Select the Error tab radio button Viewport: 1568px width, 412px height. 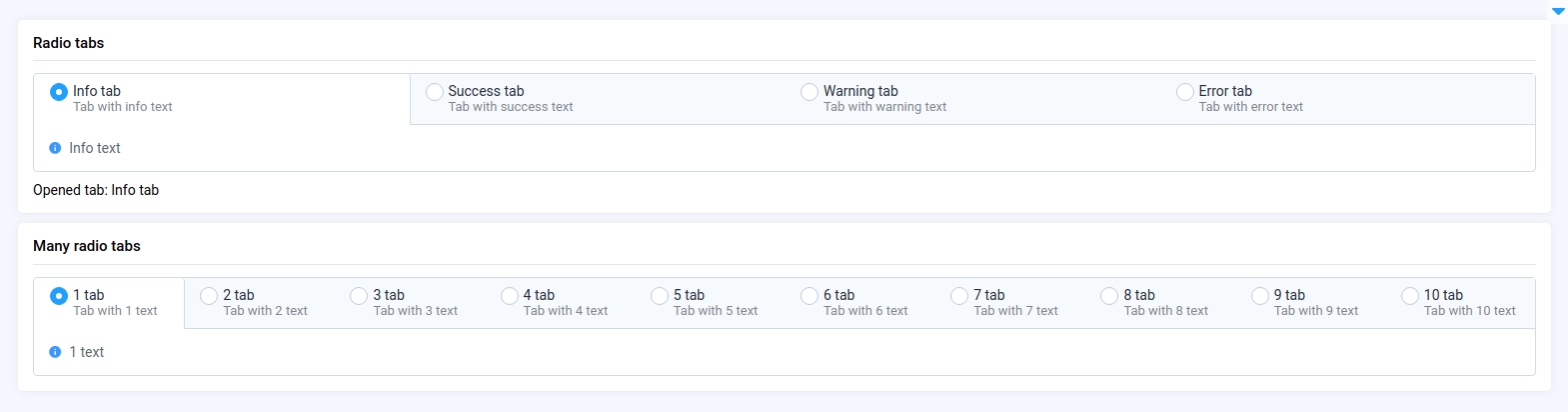[1185, 92]
